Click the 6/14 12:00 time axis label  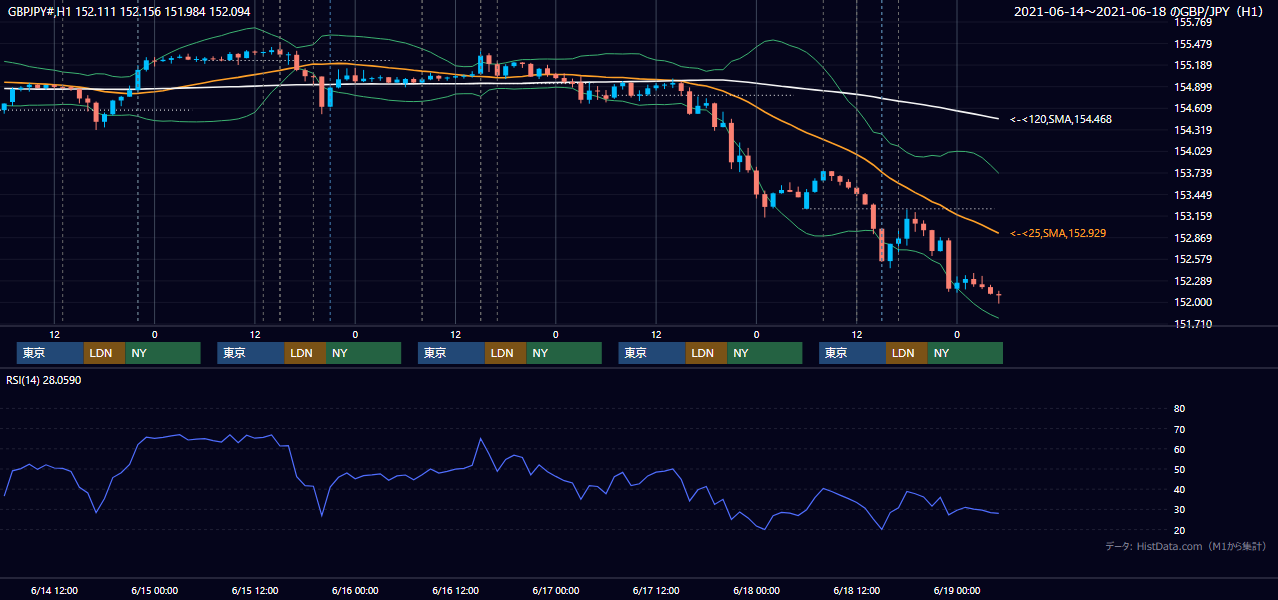pyautogui.click(x=54, y=590)
